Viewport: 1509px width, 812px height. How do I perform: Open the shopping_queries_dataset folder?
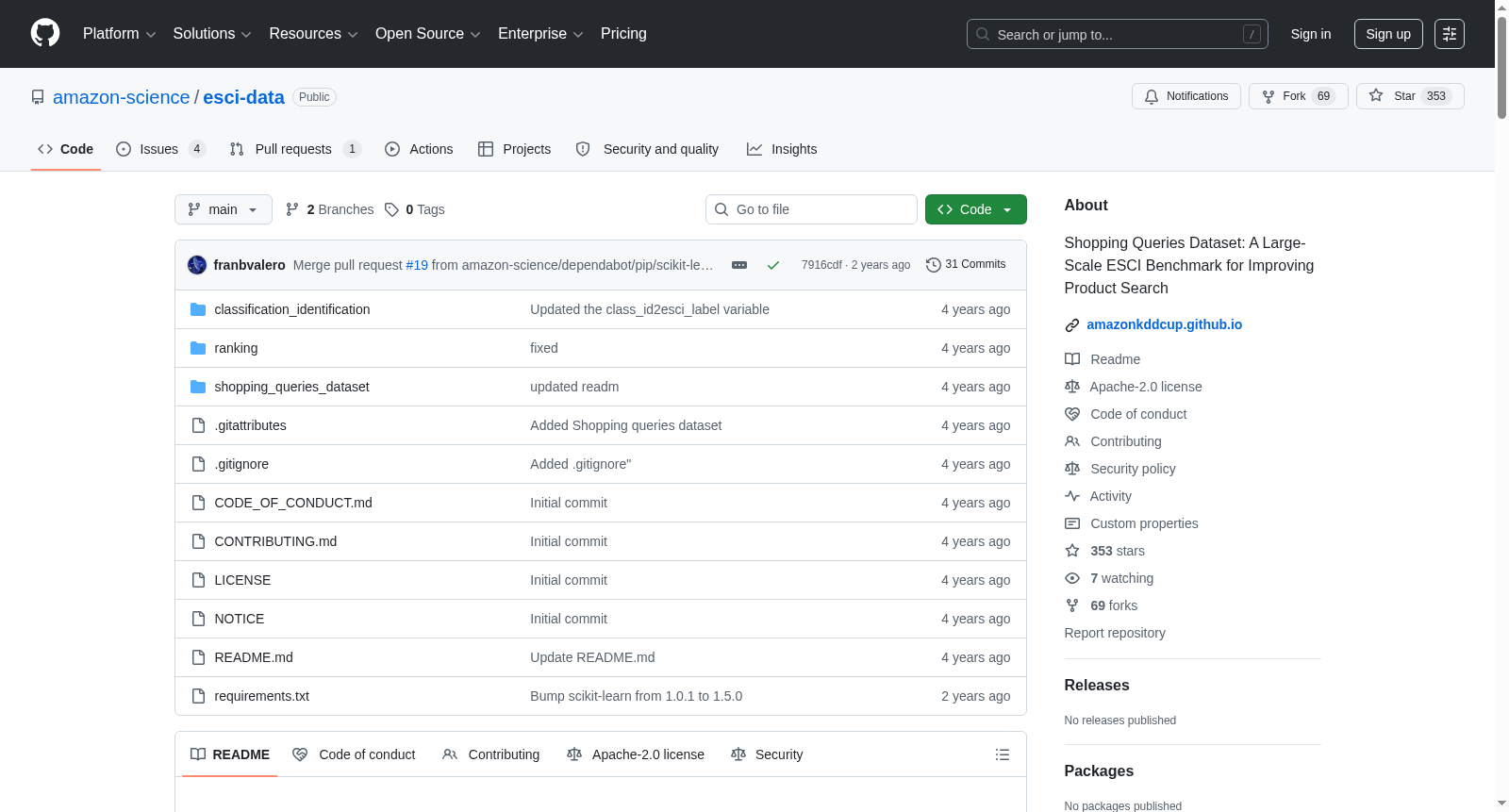pyautogui.click(x=291, y=387)
